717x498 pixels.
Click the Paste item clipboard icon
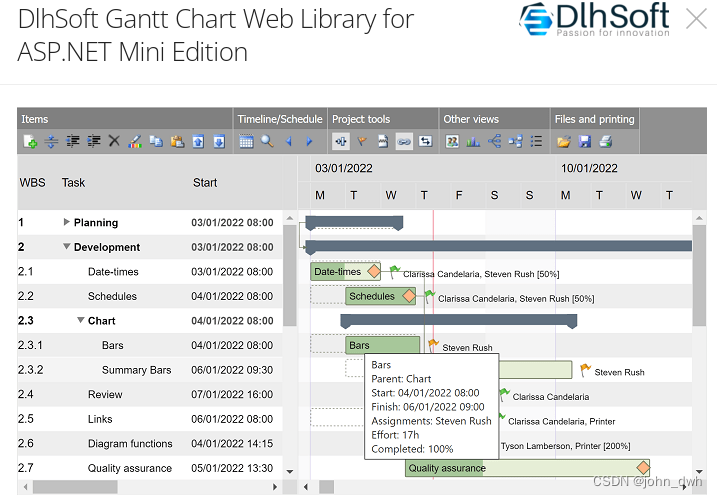177,142
